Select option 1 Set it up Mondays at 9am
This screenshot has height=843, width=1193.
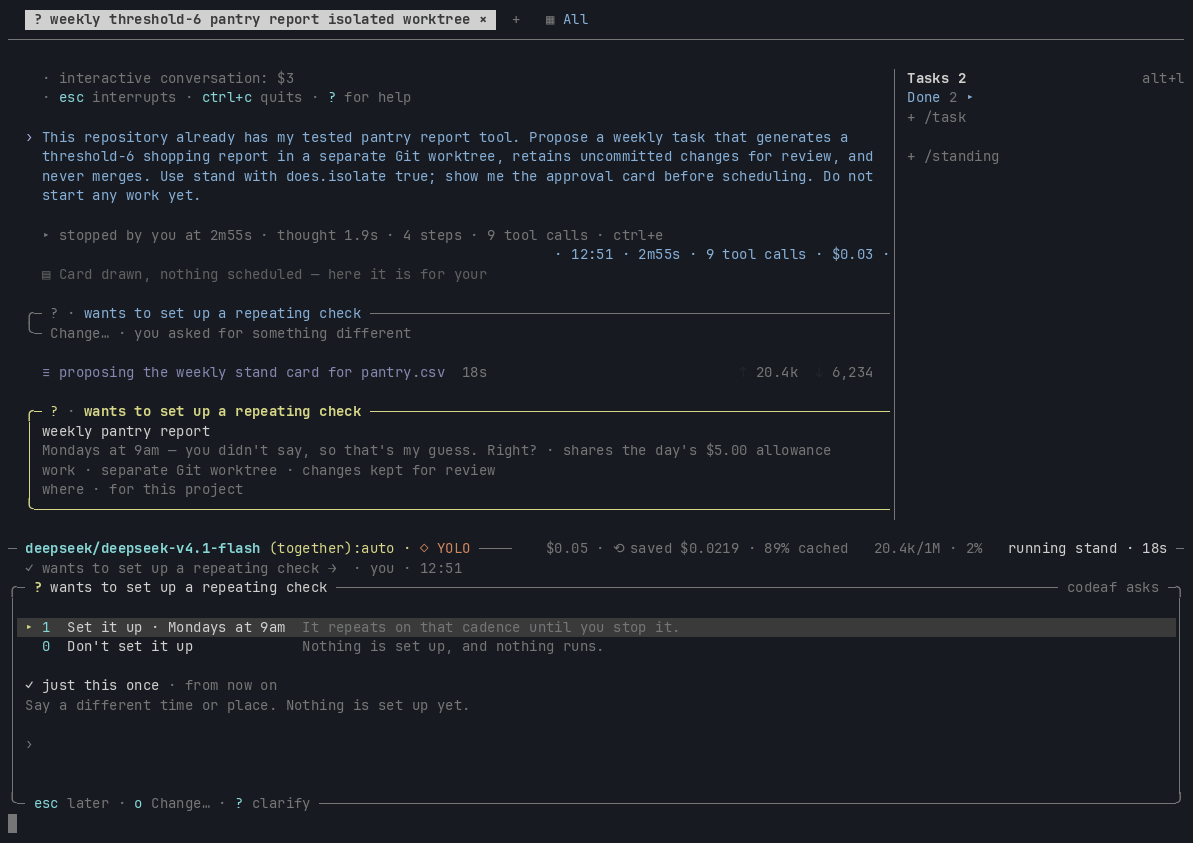596,628
